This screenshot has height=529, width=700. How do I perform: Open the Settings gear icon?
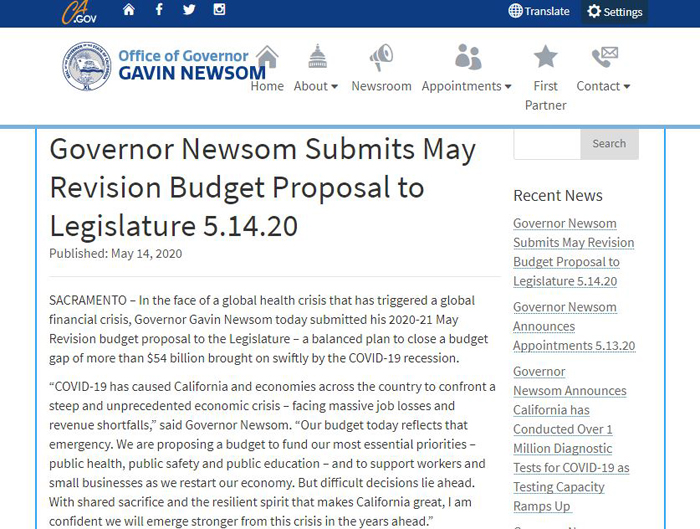(x=594, y=11)
